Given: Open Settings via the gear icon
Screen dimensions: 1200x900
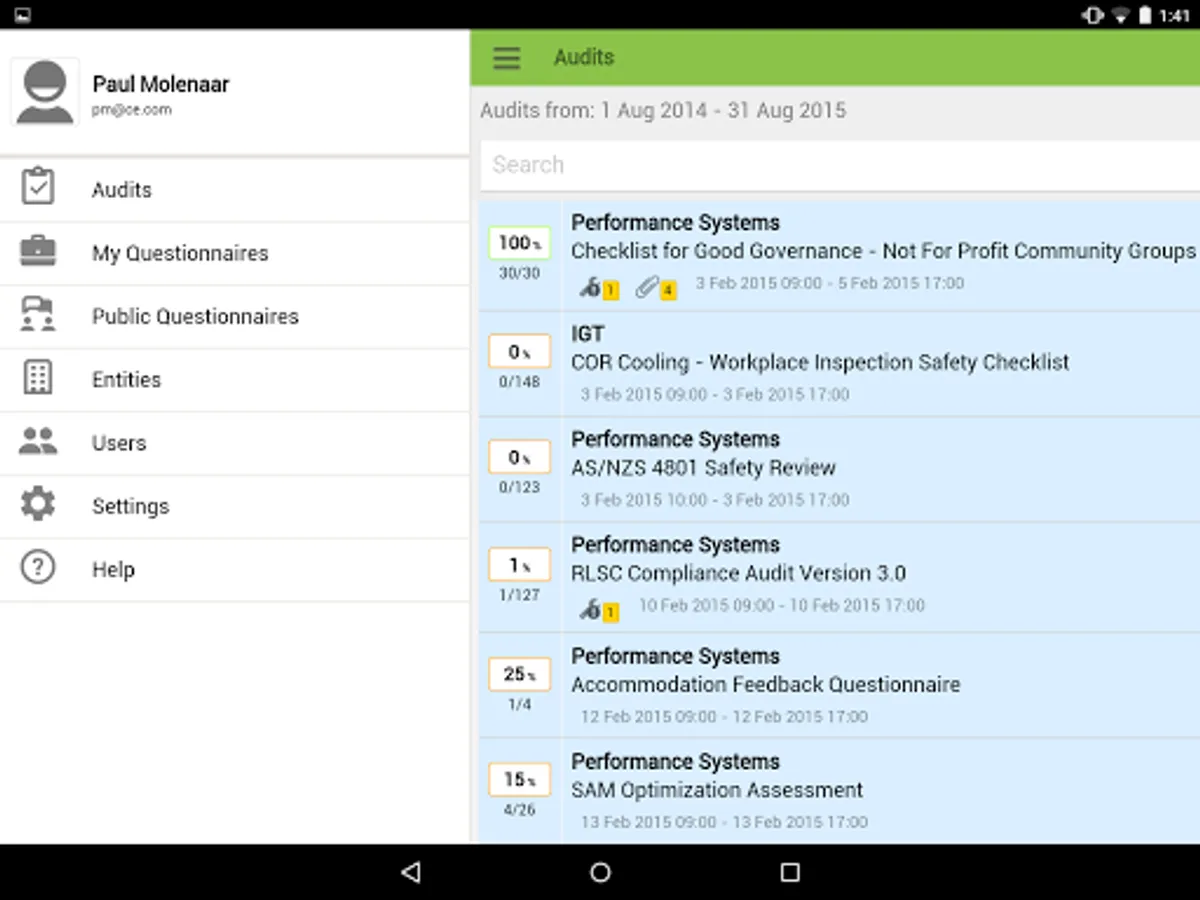Looking at the screenshot, I should [38, 505].
